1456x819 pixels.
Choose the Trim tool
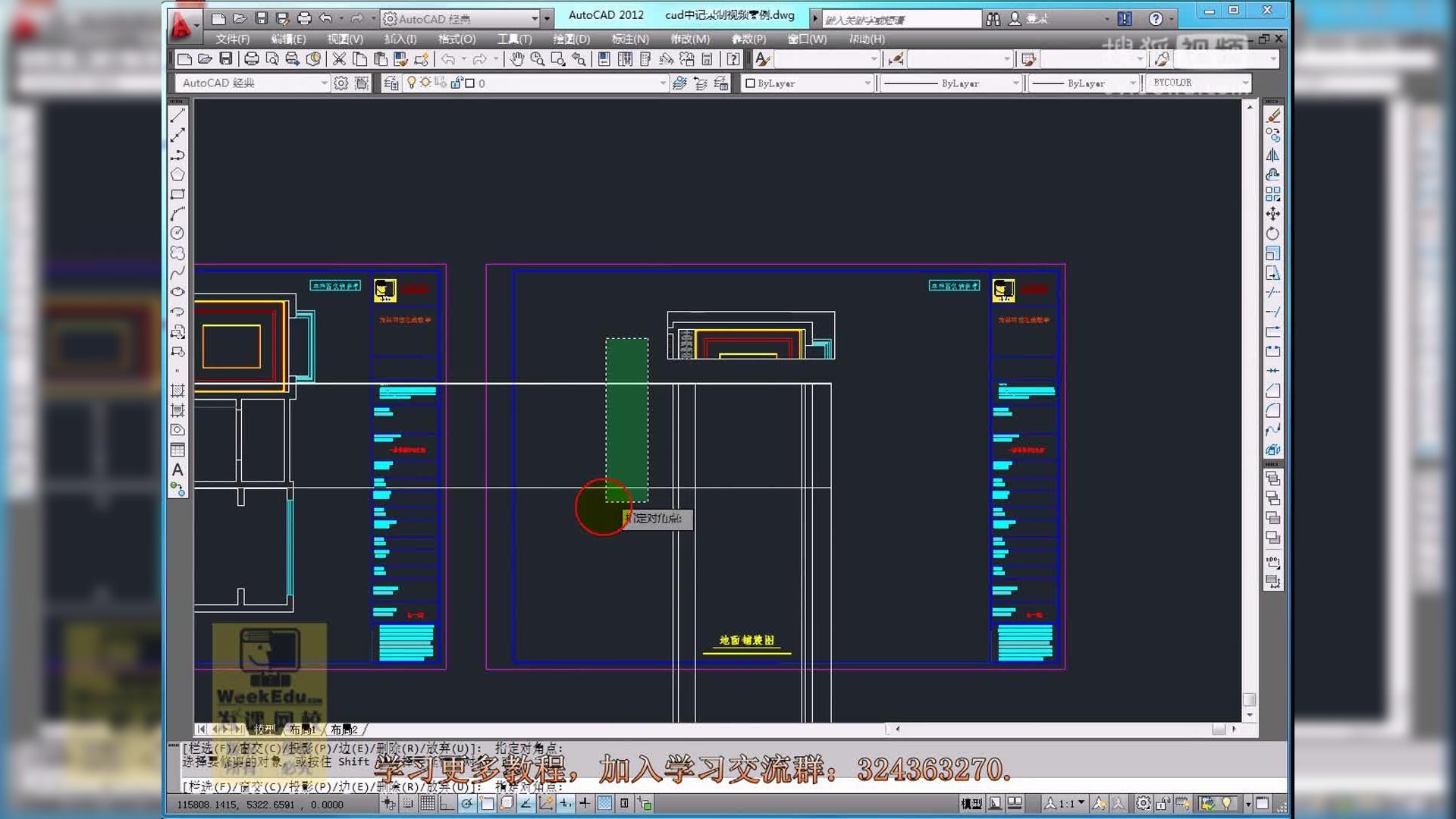click(x=1273, y=293)
